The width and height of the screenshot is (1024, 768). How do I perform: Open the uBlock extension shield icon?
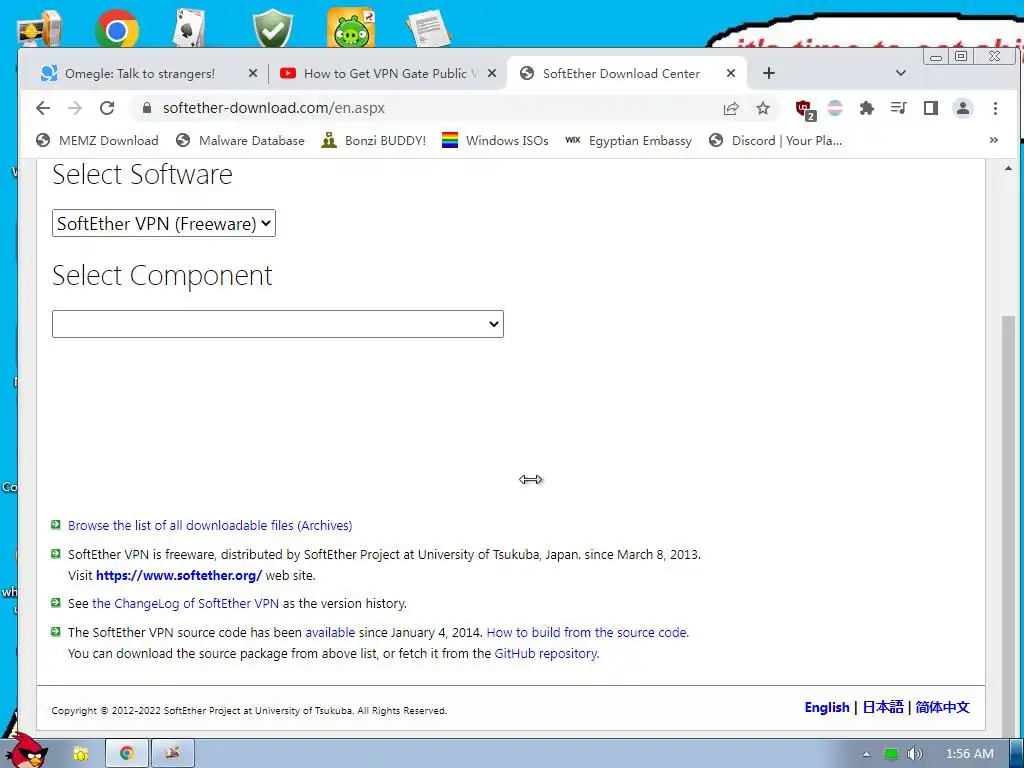(x=805, y=110)
